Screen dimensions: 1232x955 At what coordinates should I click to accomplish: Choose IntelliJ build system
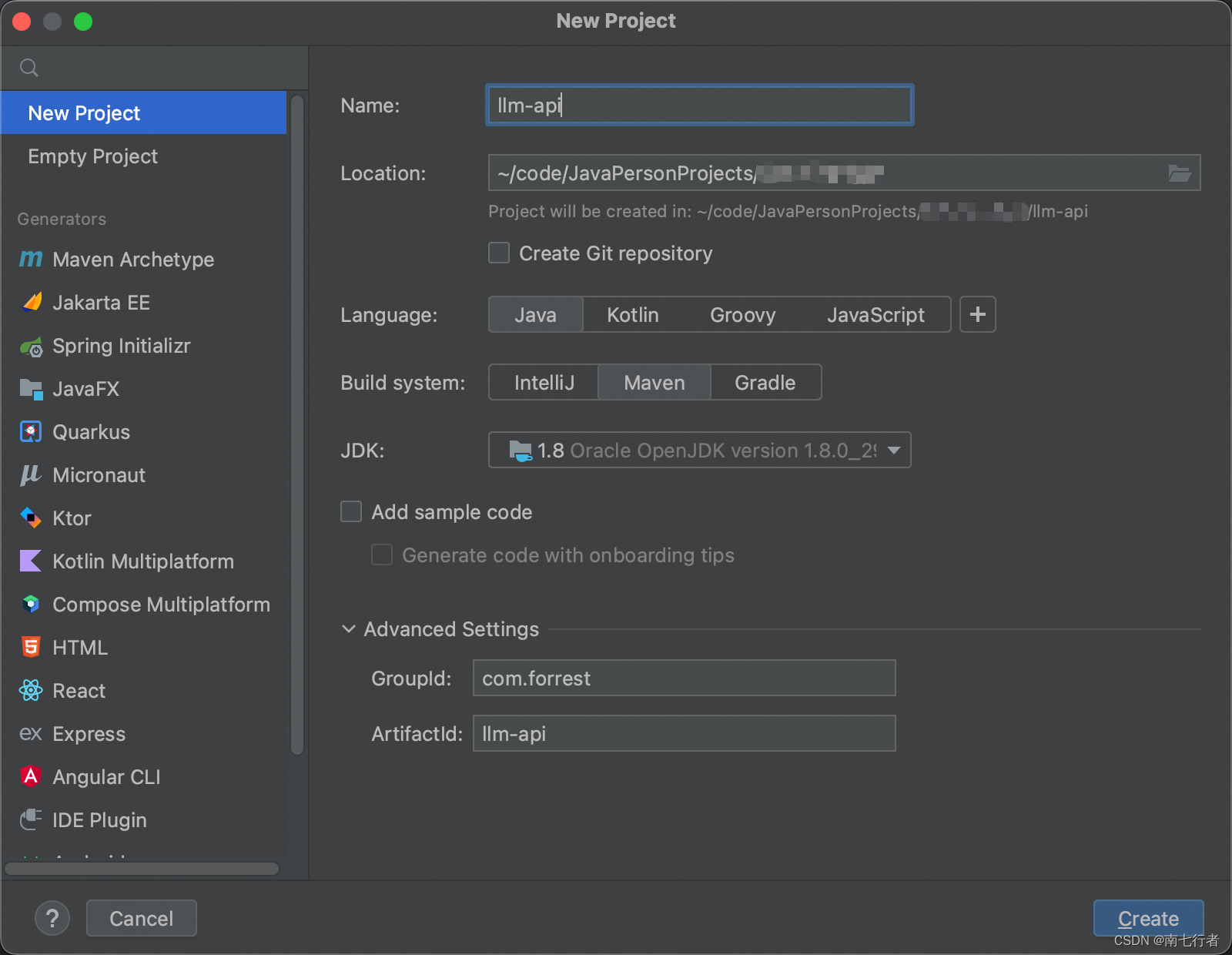coord(544,382)
